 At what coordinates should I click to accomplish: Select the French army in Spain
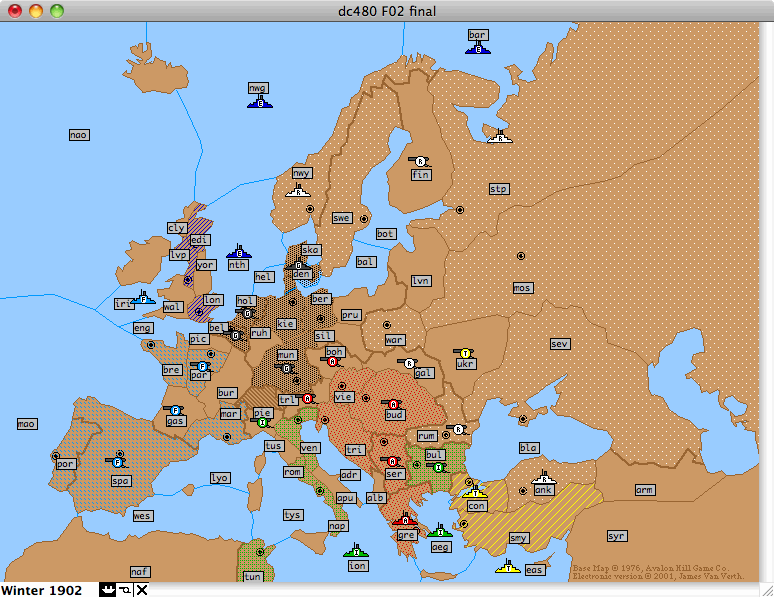[x=117, y=462]
